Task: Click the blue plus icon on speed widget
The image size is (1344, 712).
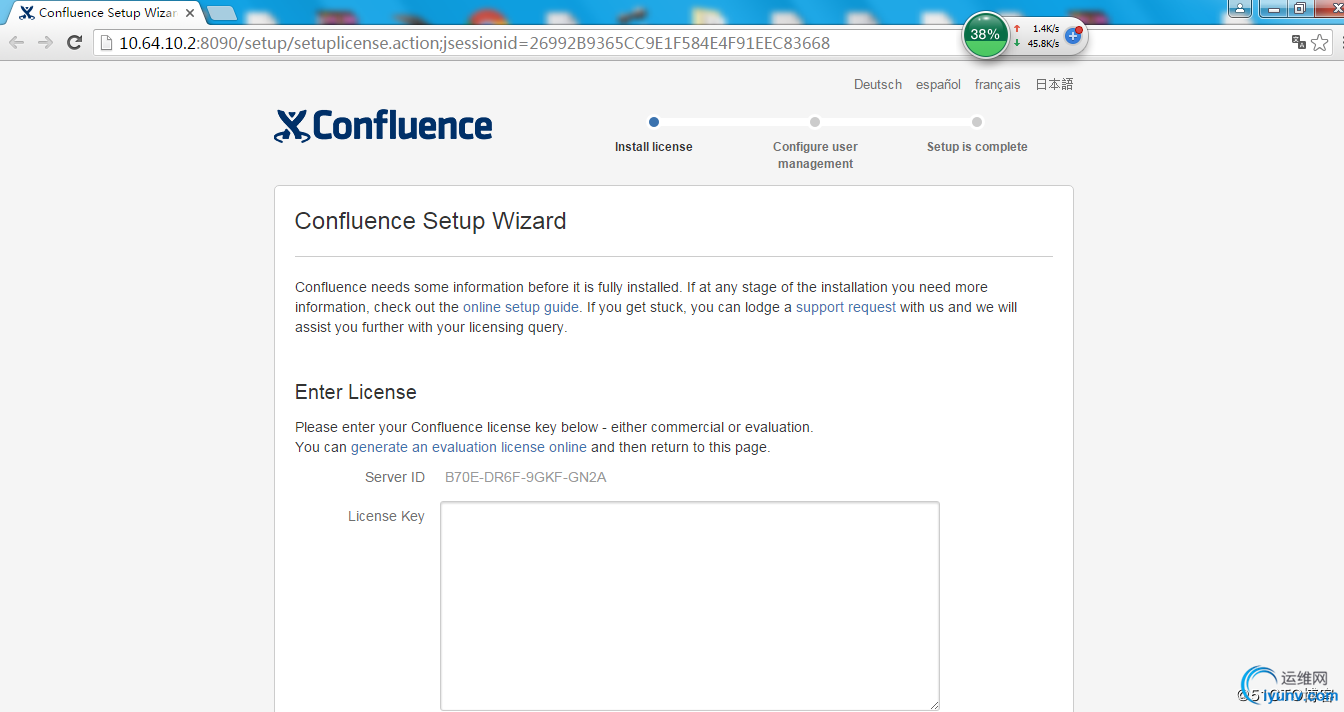Action: click(x=1073, y=36)
